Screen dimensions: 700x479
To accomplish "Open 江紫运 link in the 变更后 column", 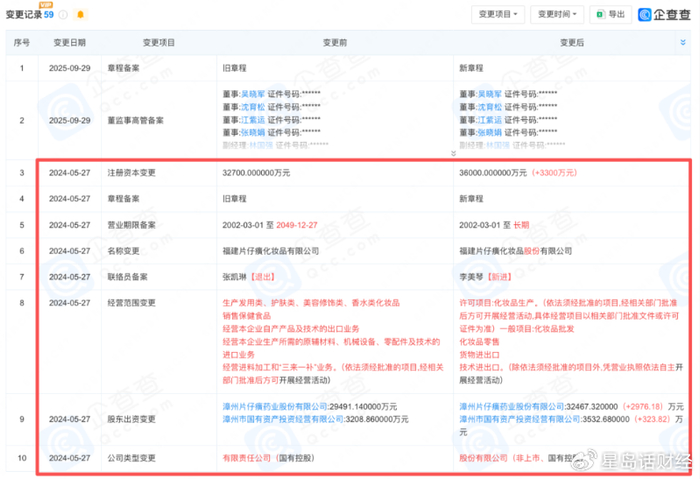I will tap(490, 120).
